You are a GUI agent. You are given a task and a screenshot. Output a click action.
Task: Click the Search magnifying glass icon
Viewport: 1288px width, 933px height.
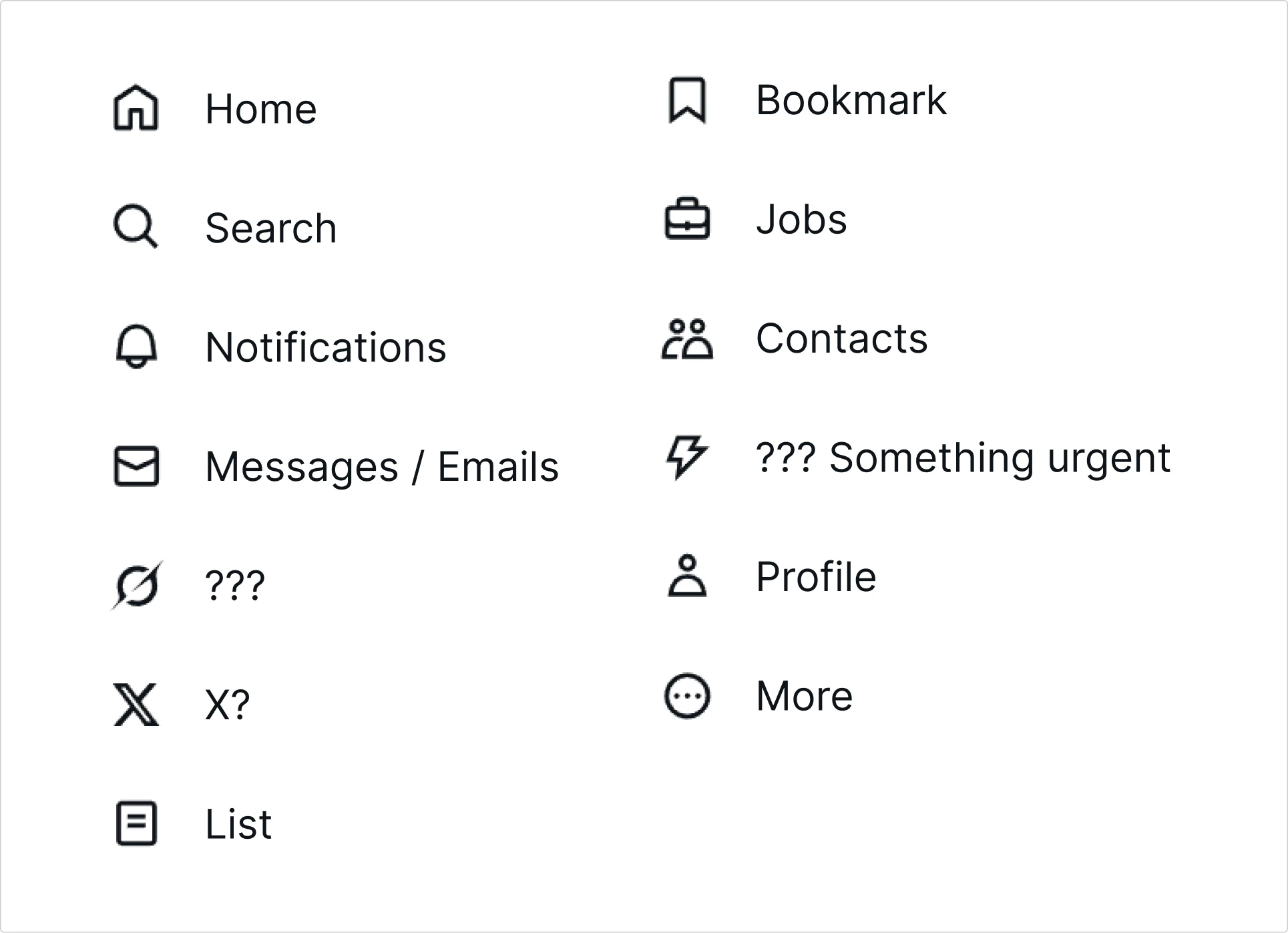tap(136, 226)
